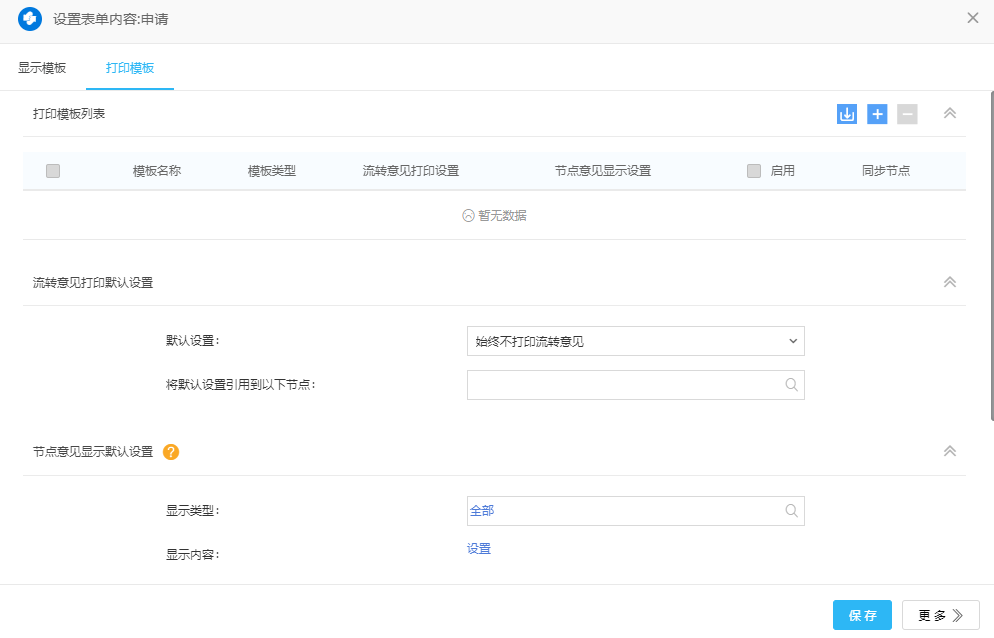Select the 打印模板 tab
Image resolution: width=994 pixels, height=638 pixels.
click(x=130, y=68)
